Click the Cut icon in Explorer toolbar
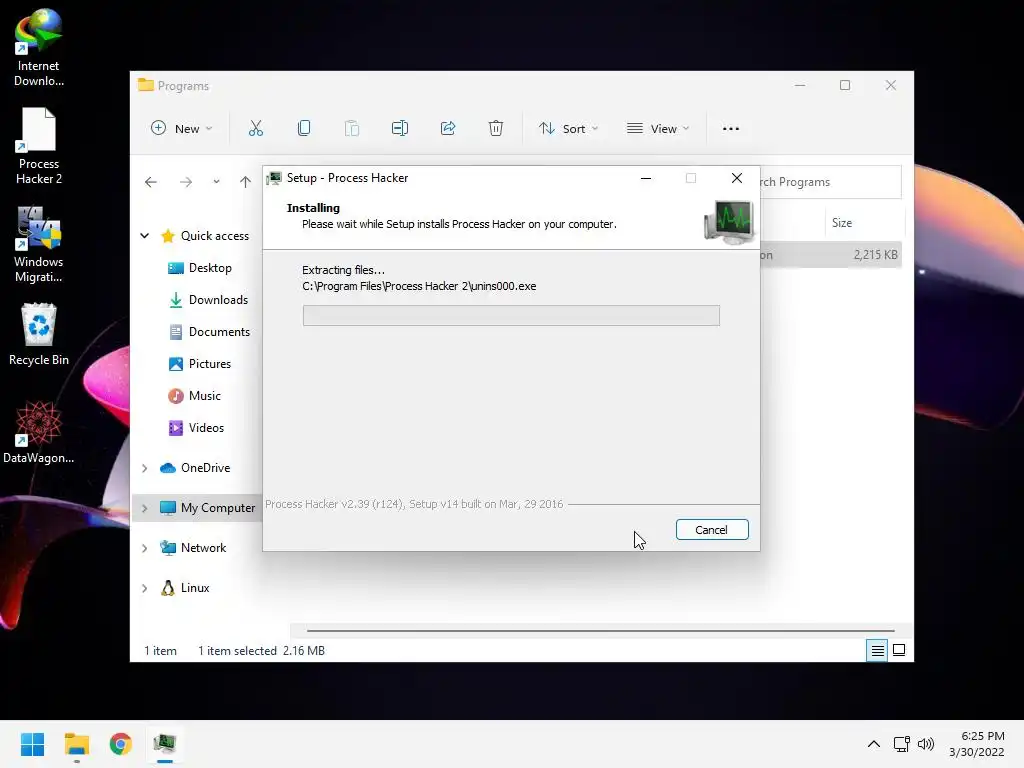 coord(255,128)
